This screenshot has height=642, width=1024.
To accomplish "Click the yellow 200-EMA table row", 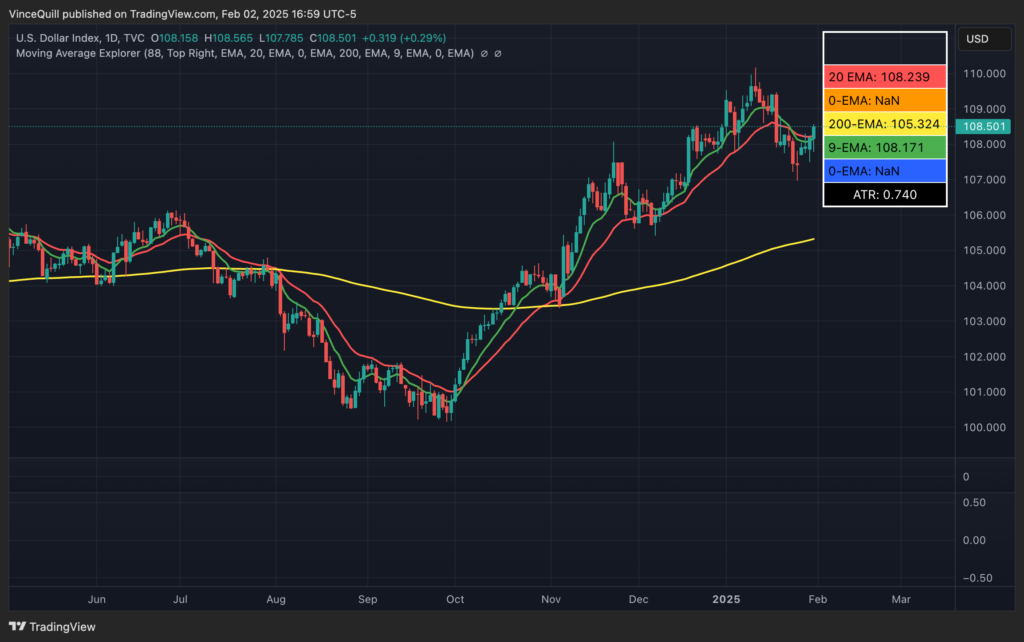I will tap(884, 124).
